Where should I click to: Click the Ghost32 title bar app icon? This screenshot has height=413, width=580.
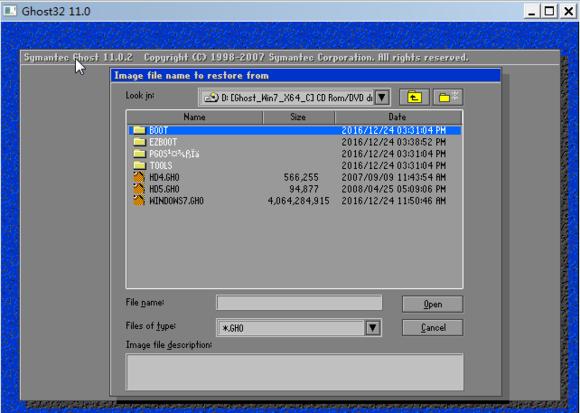pyautogui.click(x=10, y=11)
